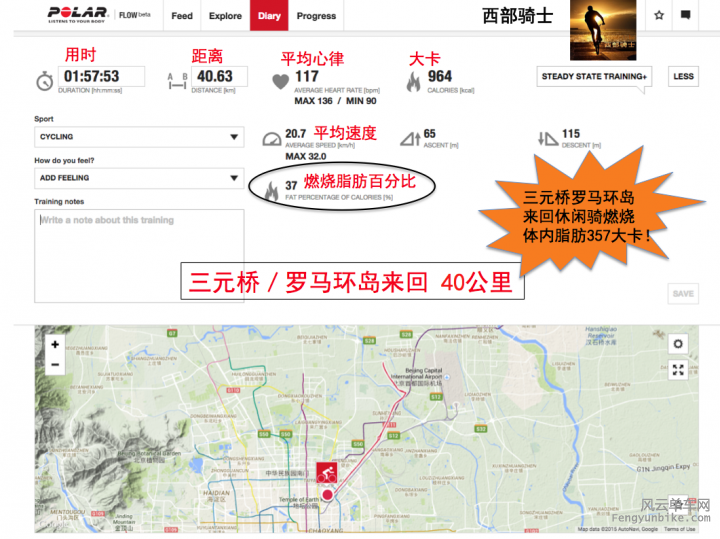The width and height of the screenshot is (720, 539).
Task: Edit the distance field 40.63
Action: click(219, 76)
